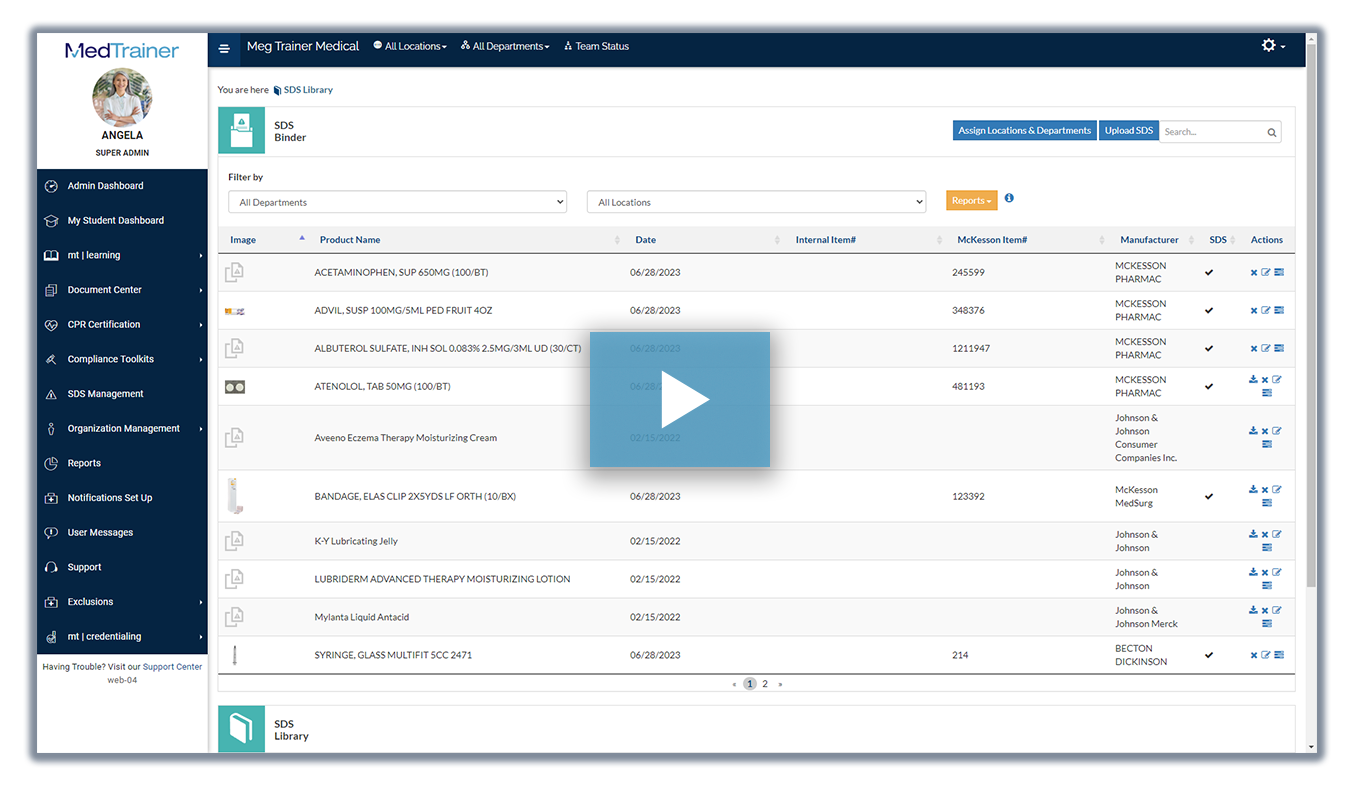Screen dimensions: 1359x798
Task: Click the BANDAGE product image thumbnail
Action: click(234, 496)
